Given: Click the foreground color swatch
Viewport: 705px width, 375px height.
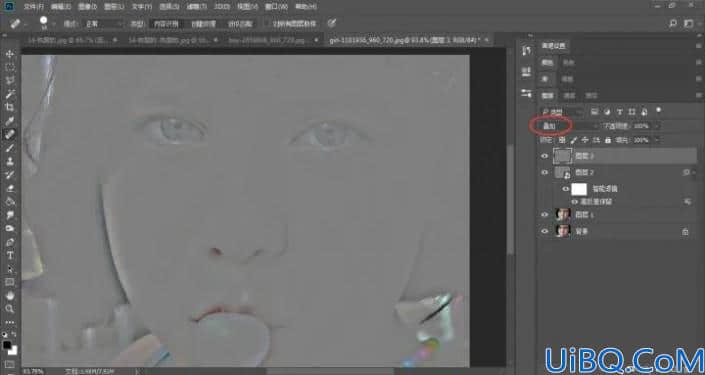Looking at the screenshot, I should point(7,345).
